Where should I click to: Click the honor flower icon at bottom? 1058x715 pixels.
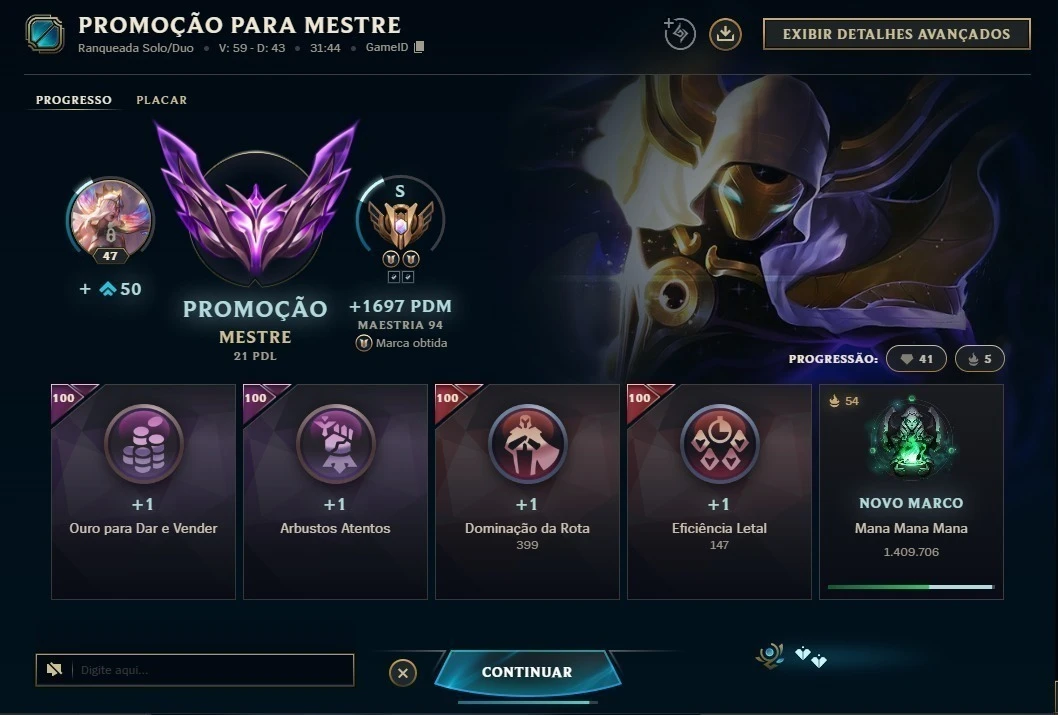pos(770,656)
